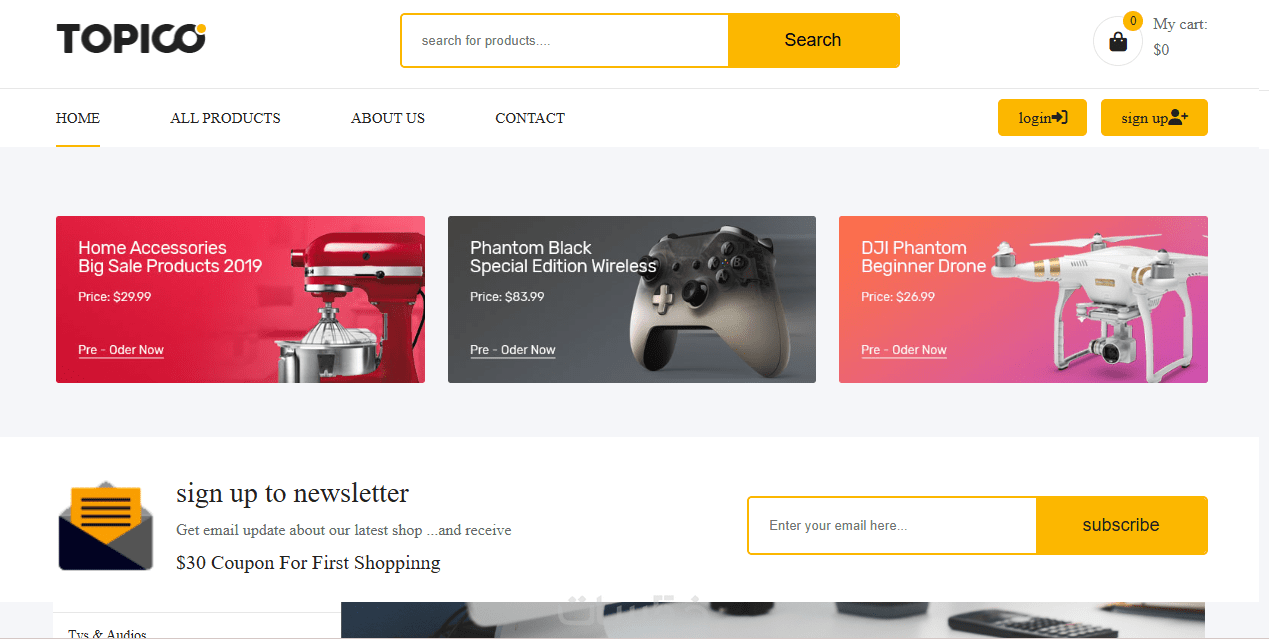
Task: Open the HOME menu item
Action: [78, 118]
